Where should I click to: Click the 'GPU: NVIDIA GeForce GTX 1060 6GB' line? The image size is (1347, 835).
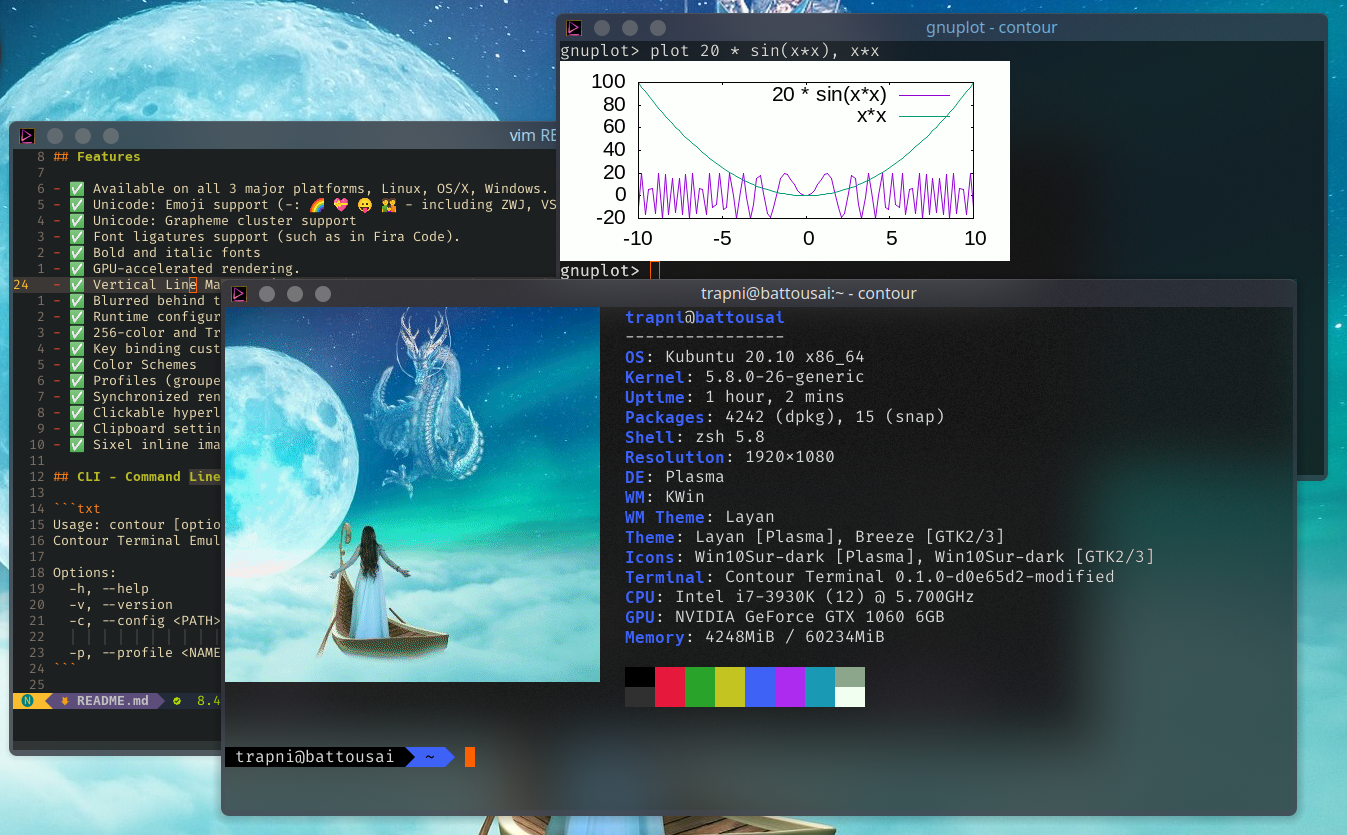point(784,617)
